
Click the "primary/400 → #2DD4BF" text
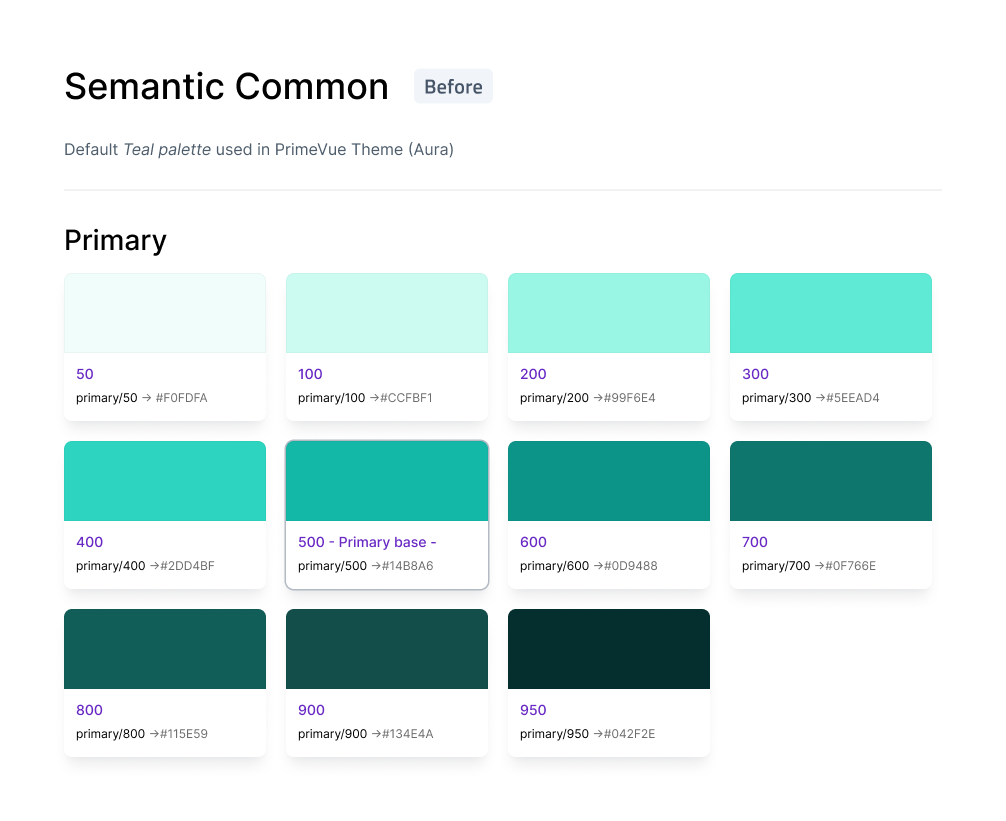(145, 566)
